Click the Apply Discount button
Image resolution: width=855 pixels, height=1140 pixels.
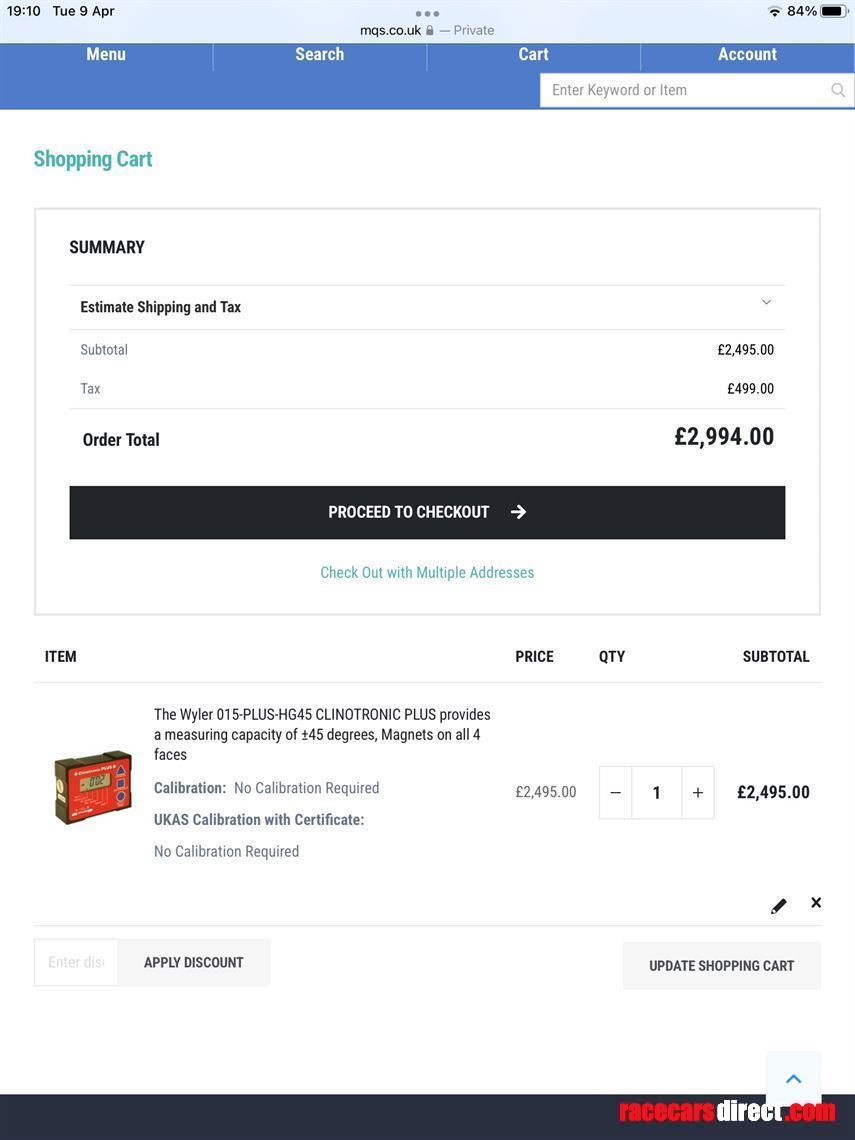(x=193, y=962)
